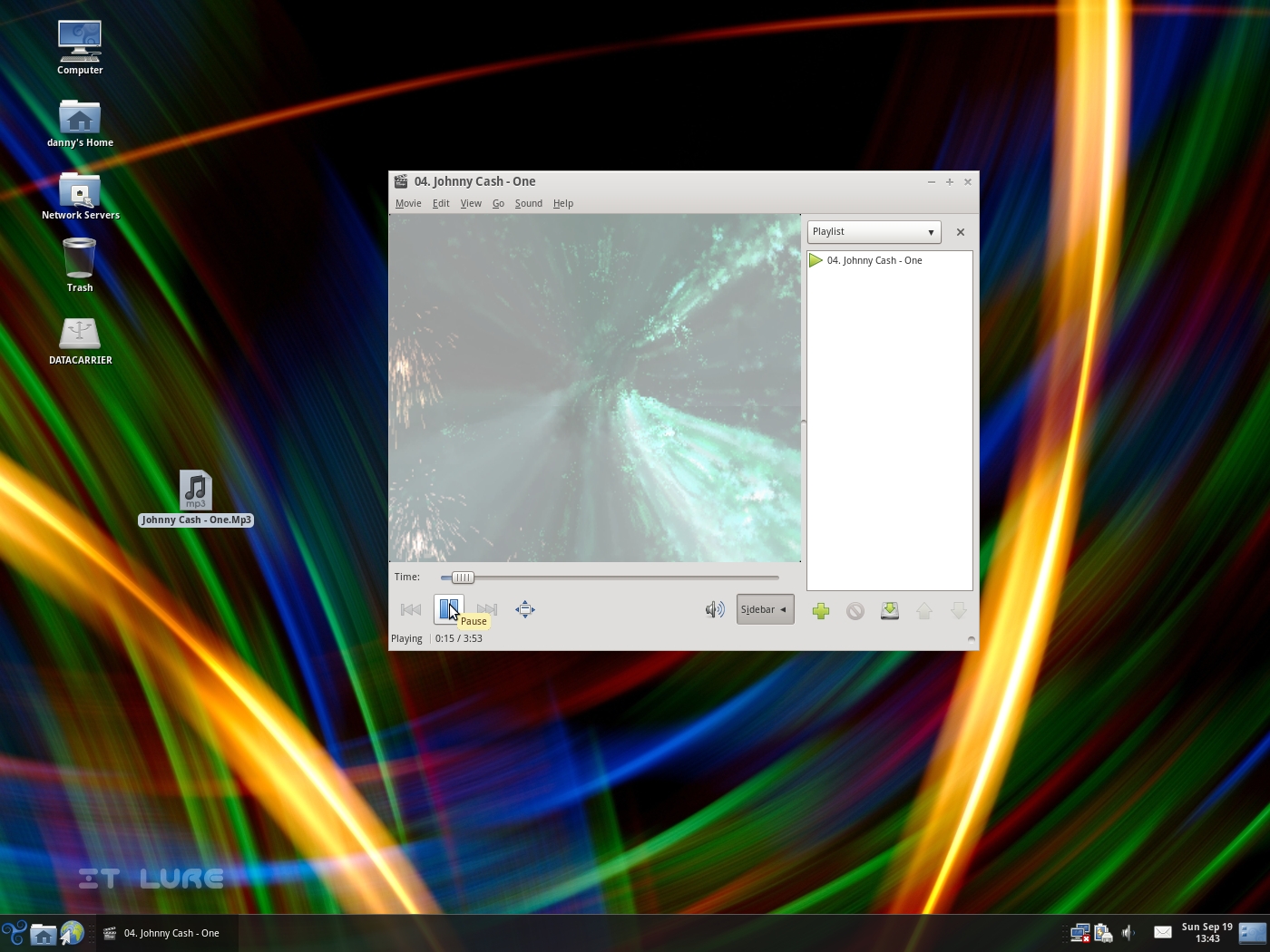Pause playback with the Pause button
Screen dimensions: 1270x952
click(449, 609)
